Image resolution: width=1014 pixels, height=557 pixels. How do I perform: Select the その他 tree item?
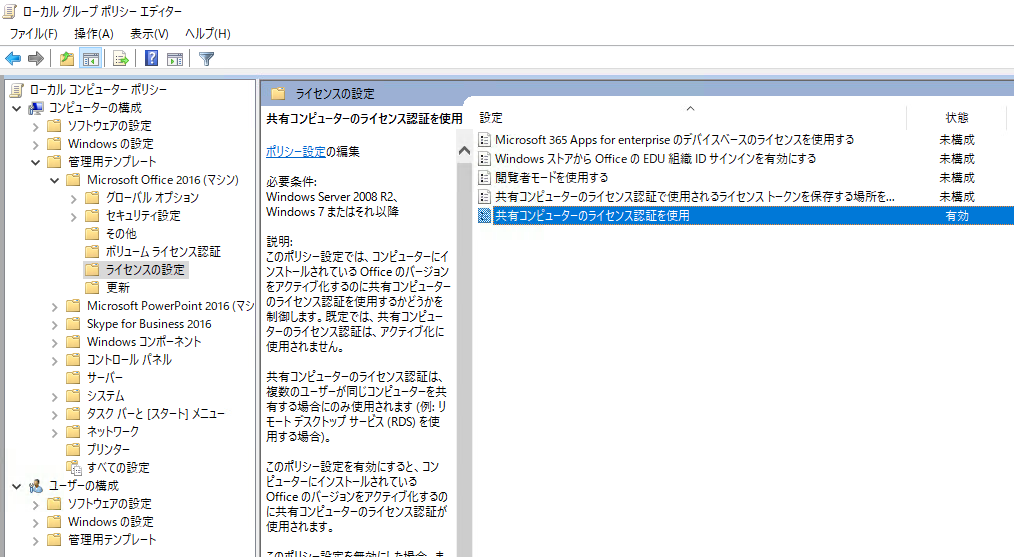(121, 234)
